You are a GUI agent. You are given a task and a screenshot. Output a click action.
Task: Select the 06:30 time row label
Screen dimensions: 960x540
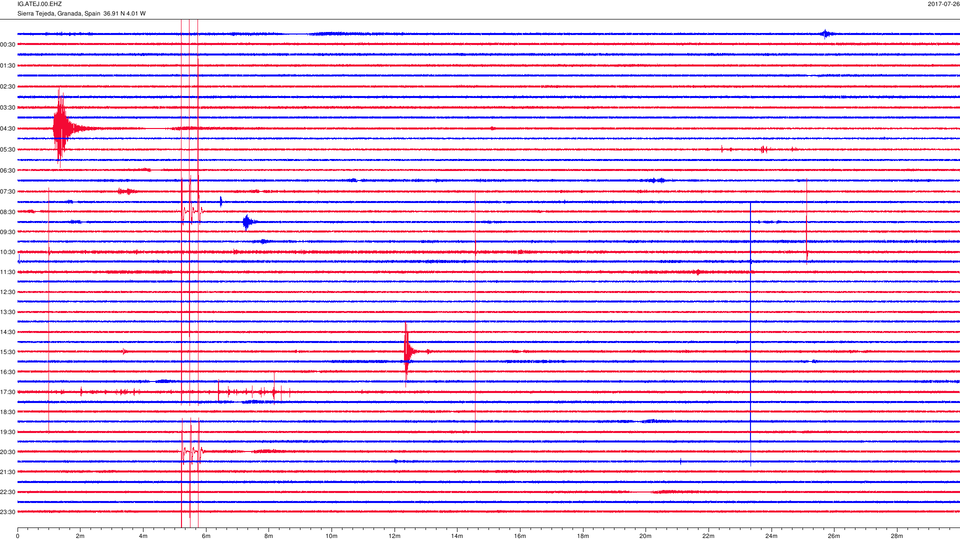[8, 171]
